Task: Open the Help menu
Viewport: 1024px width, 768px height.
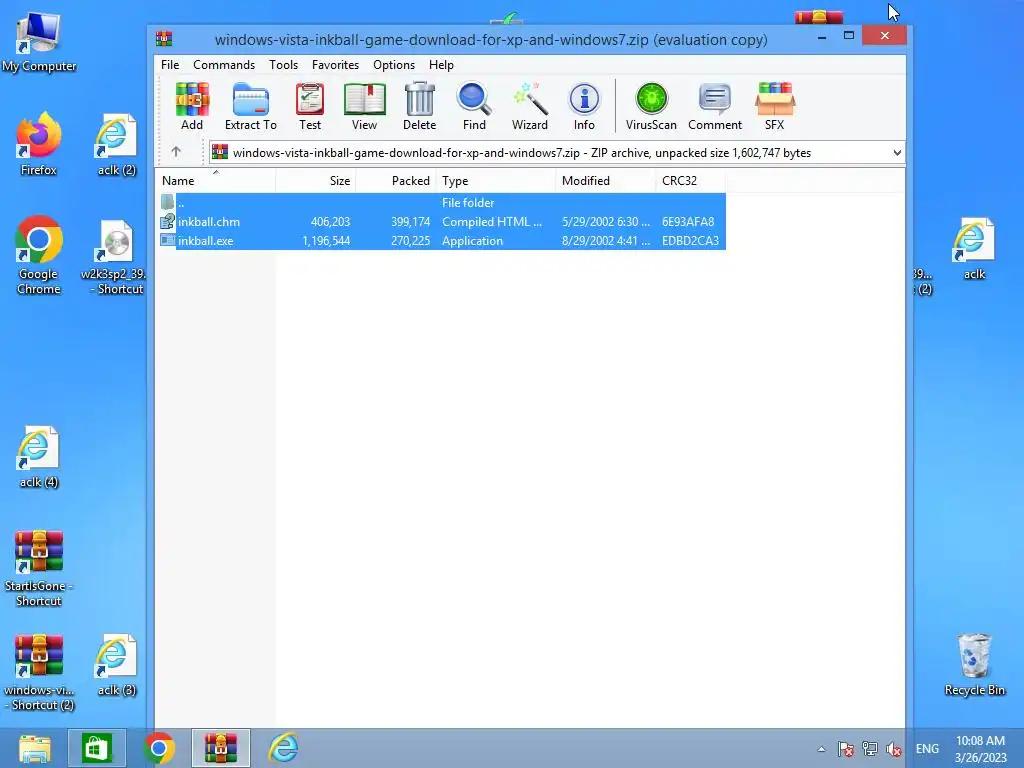Action: coord(441,65)
